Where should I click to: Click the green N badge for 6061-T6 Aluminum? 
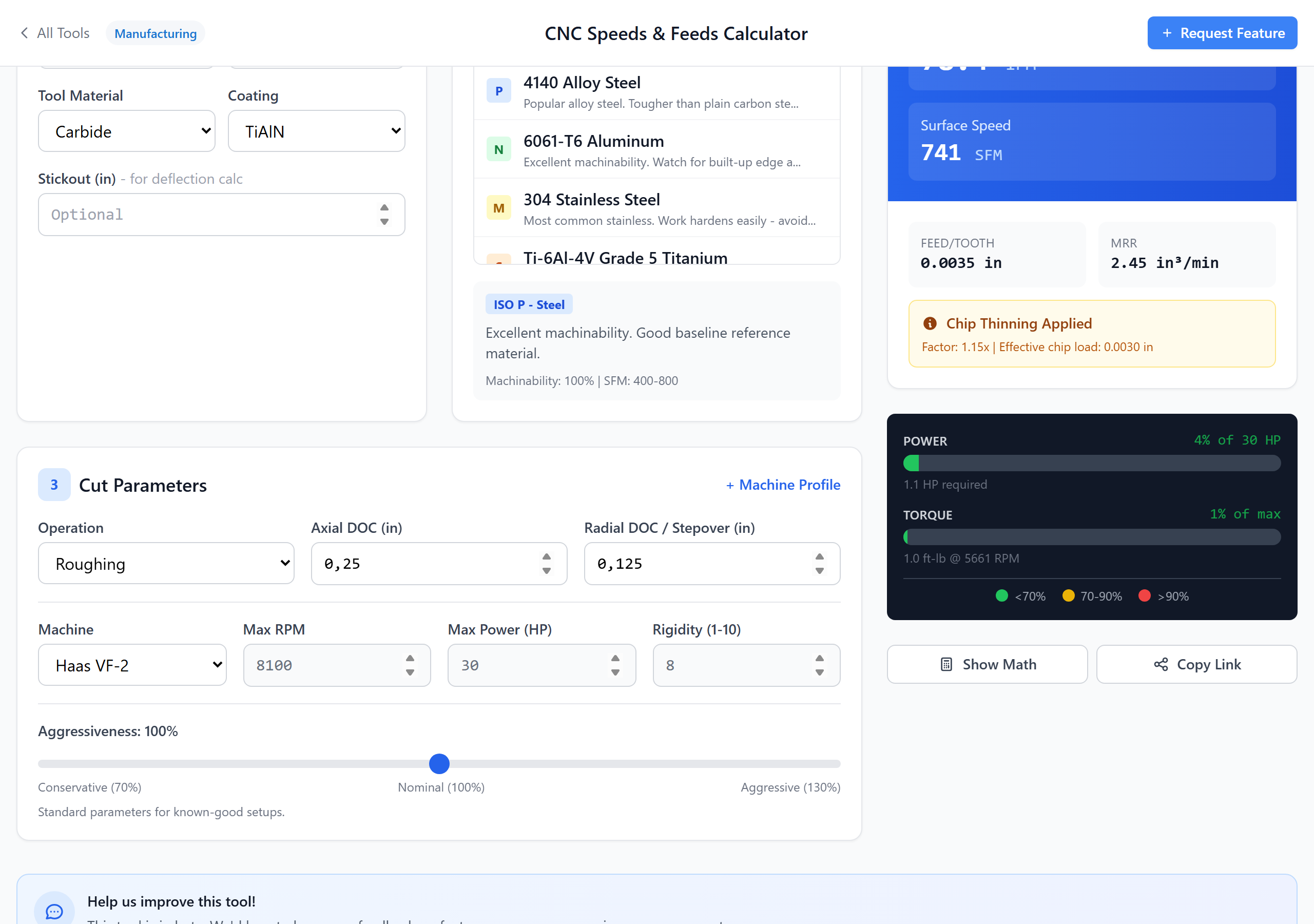click(x=498, y=149)
